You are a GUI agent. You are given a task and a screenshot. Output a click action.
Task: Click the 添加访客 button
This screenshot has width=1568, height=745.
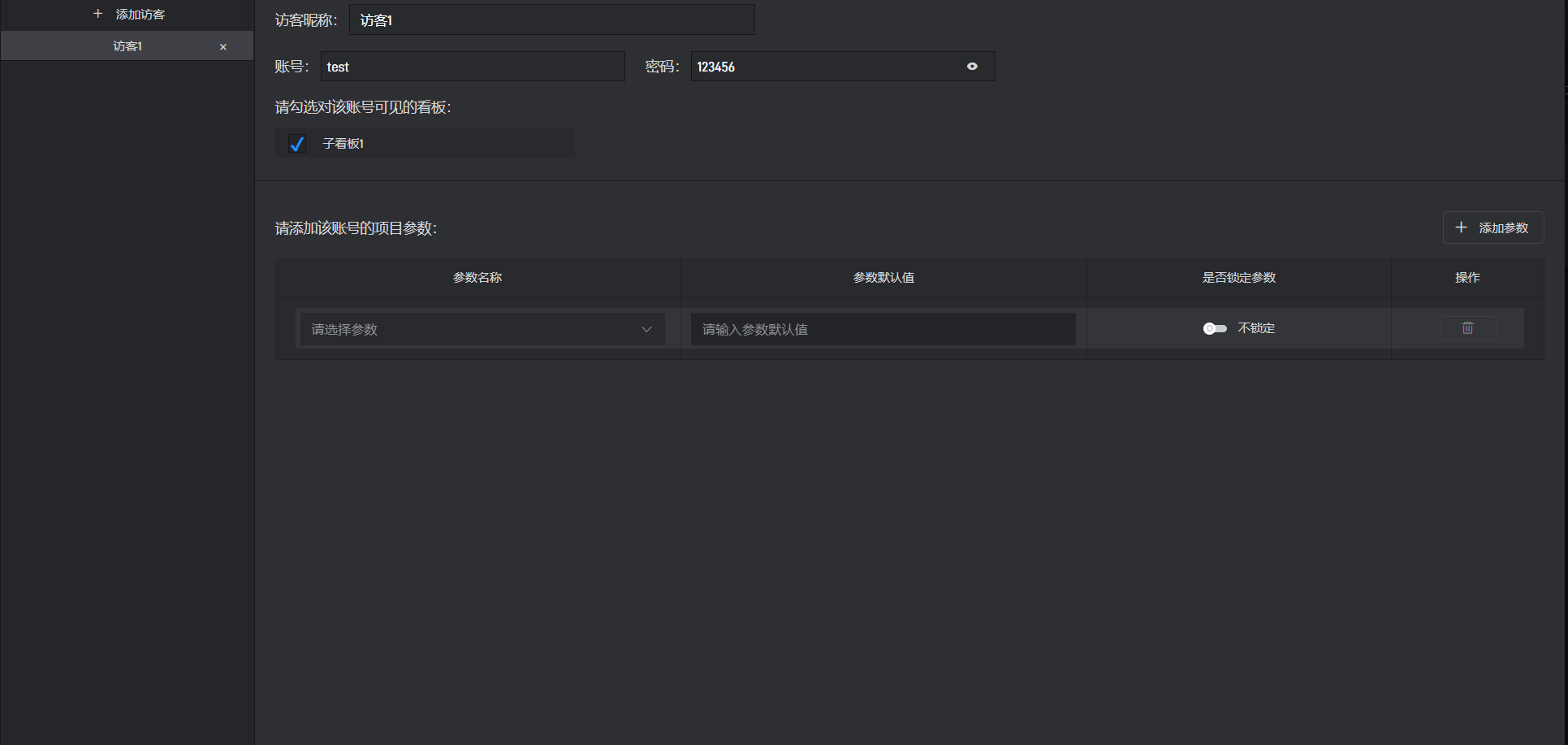(x=127, y=14)
